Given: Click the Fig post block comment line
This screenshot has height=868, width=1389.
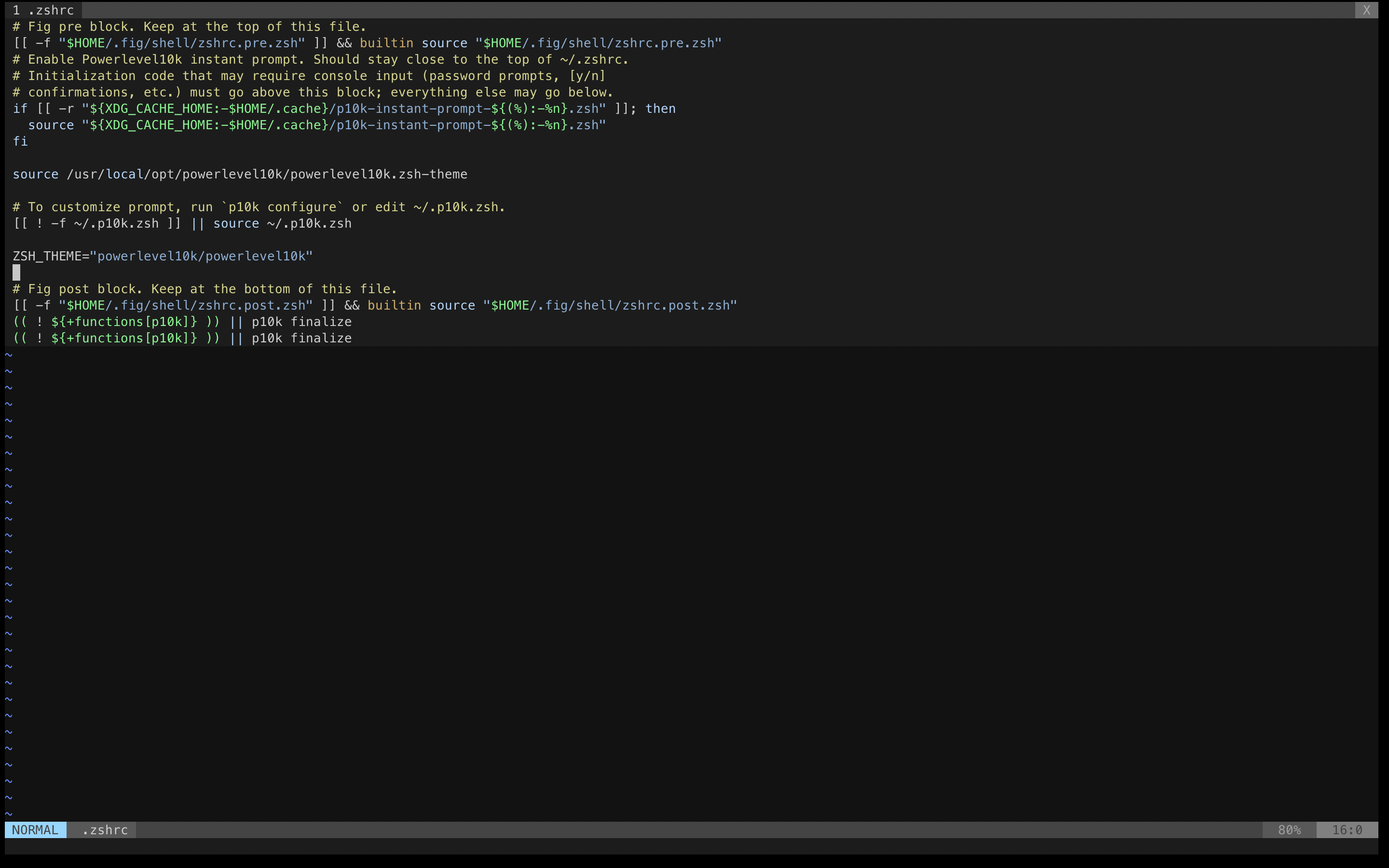Looking at the screenshot, I should [x=205, y=289].
